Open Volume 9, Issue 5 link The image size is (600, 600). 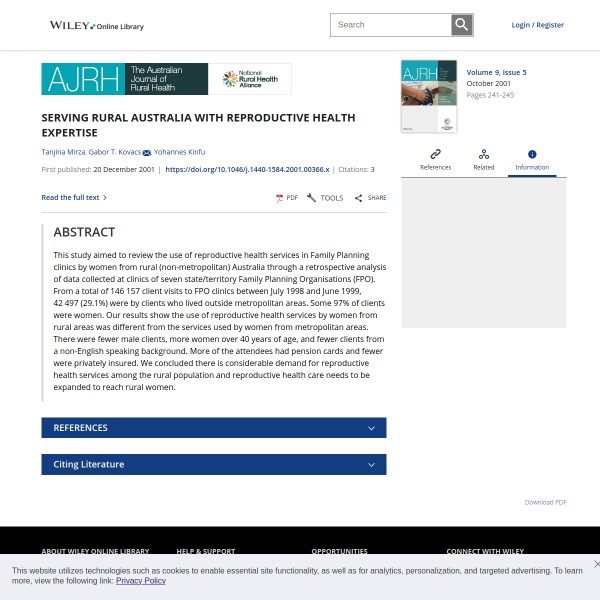click(x=496, y=72)
